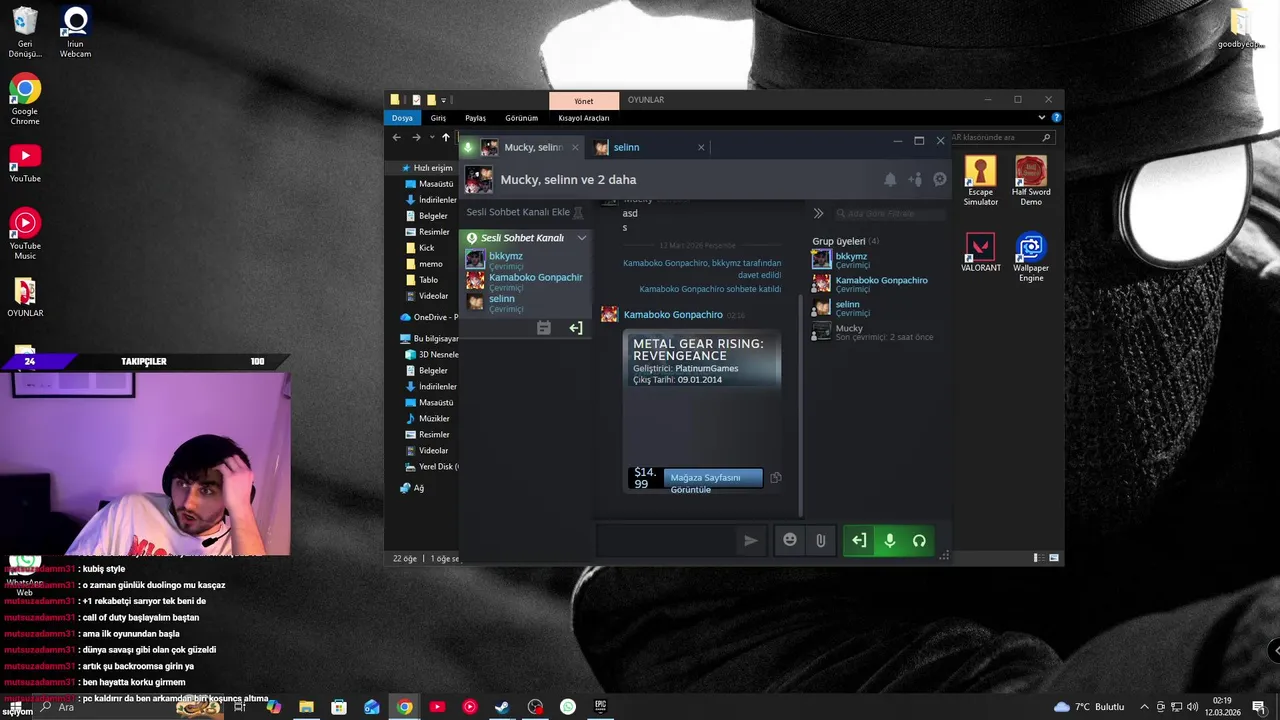
Task: Go up one folder in File Explorer
Action: [446, 137]
